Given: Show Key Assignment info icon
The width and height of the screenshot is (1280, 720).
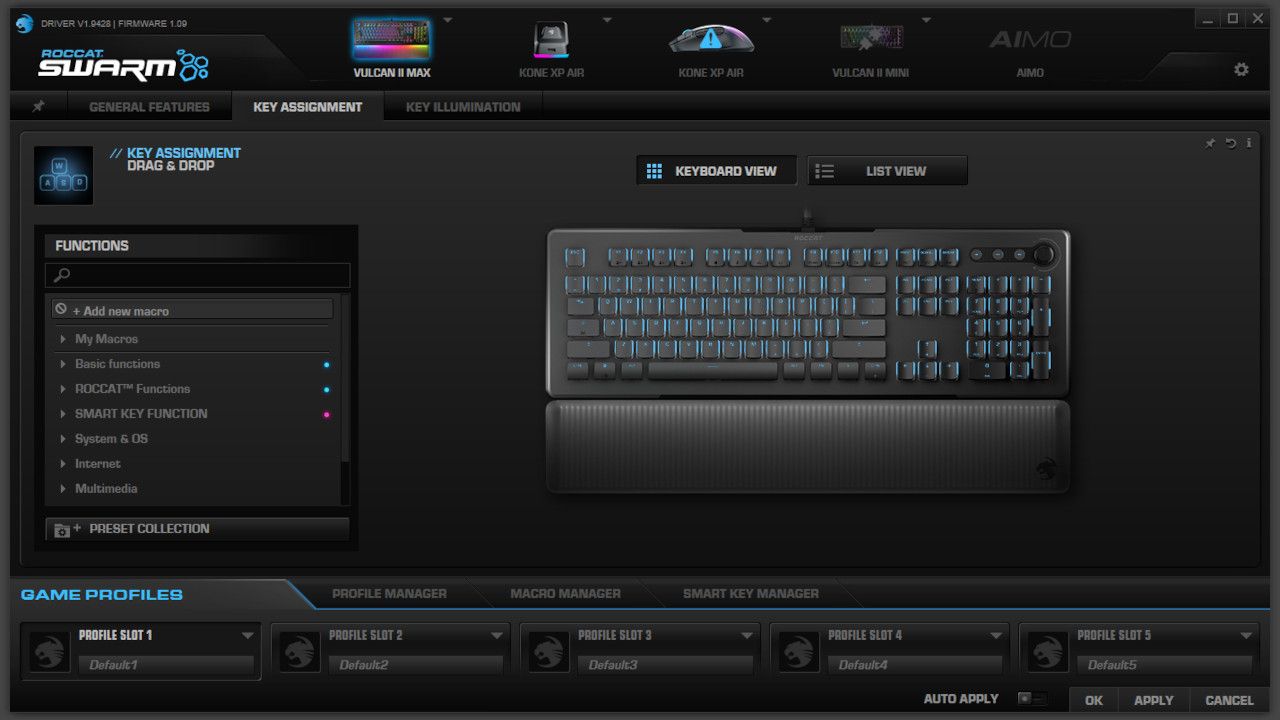Looking at the screenshot, I should 1249,143.
